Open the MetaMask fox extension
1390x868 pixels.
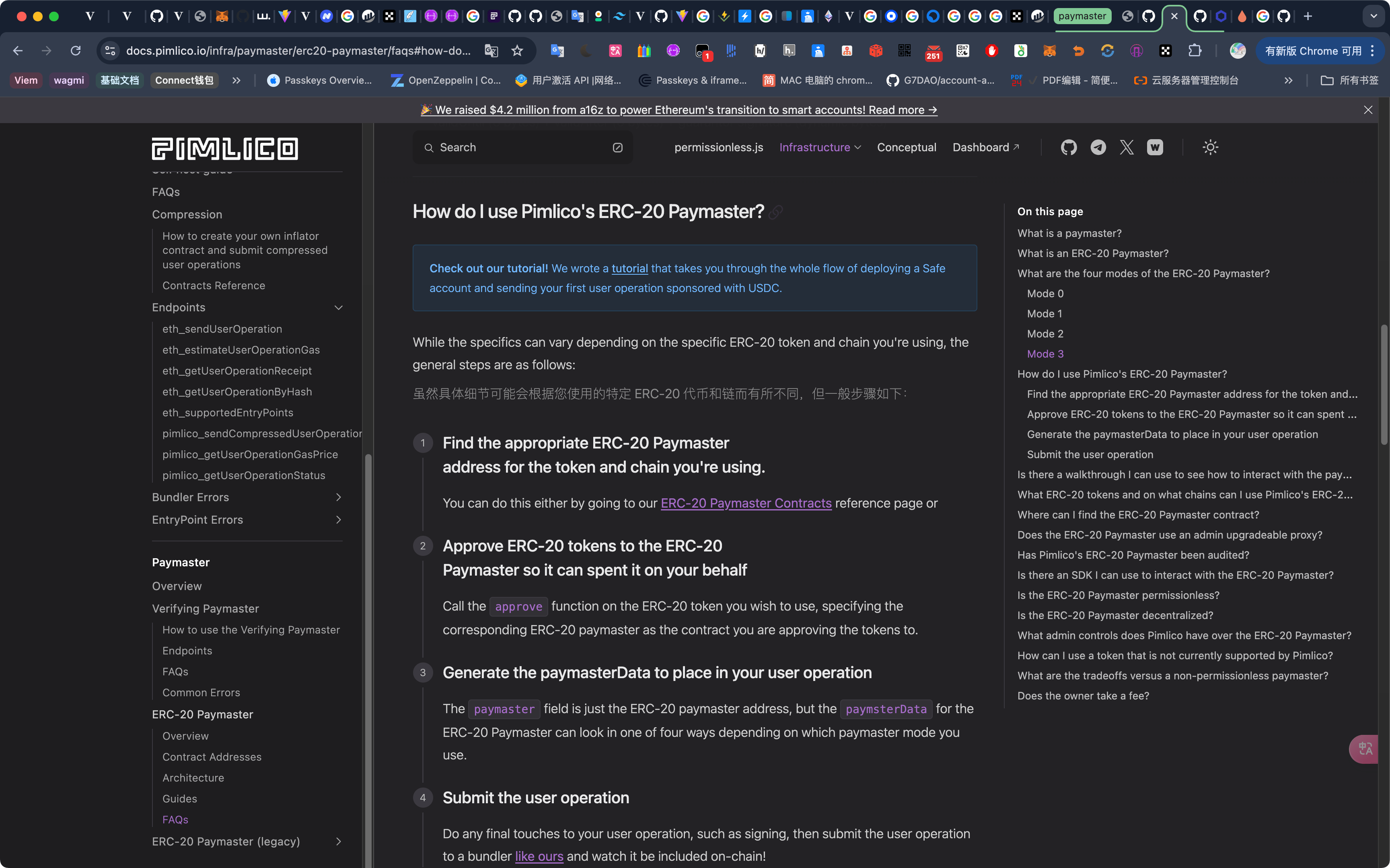(x=1050, y=51)
